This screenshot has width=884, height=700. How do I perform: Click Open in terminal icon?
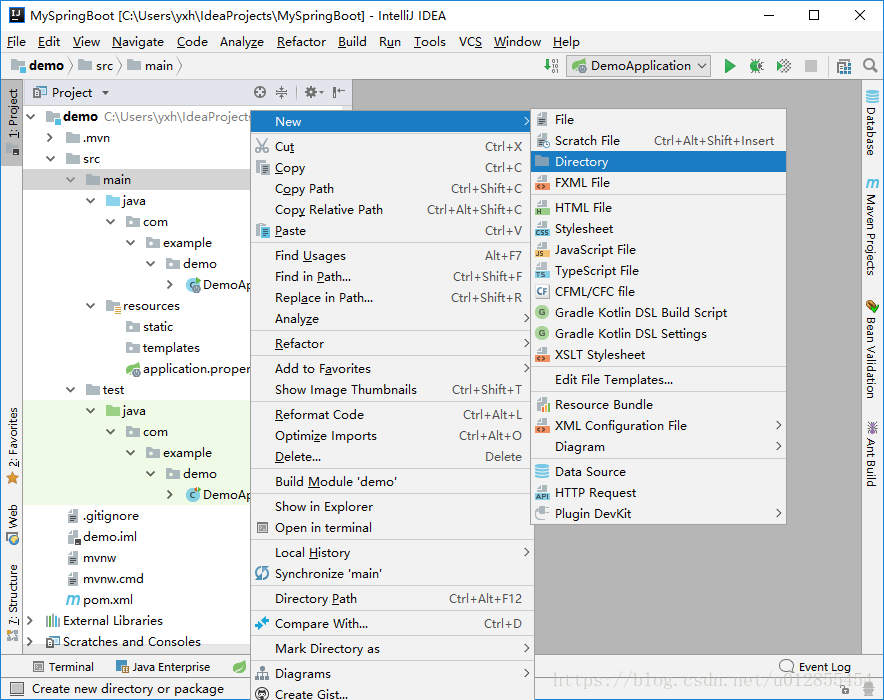pyautogui.click(x=262, y=528)
